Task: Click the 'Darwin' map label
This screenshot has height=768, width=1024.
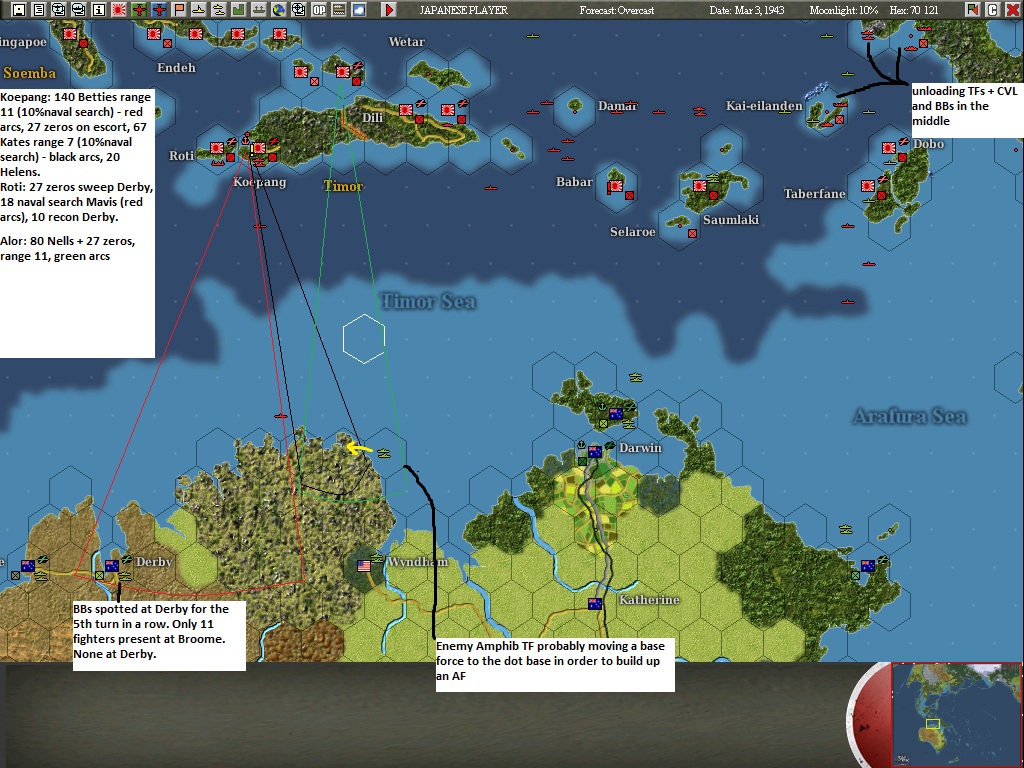Action: [x=640, y=448]
